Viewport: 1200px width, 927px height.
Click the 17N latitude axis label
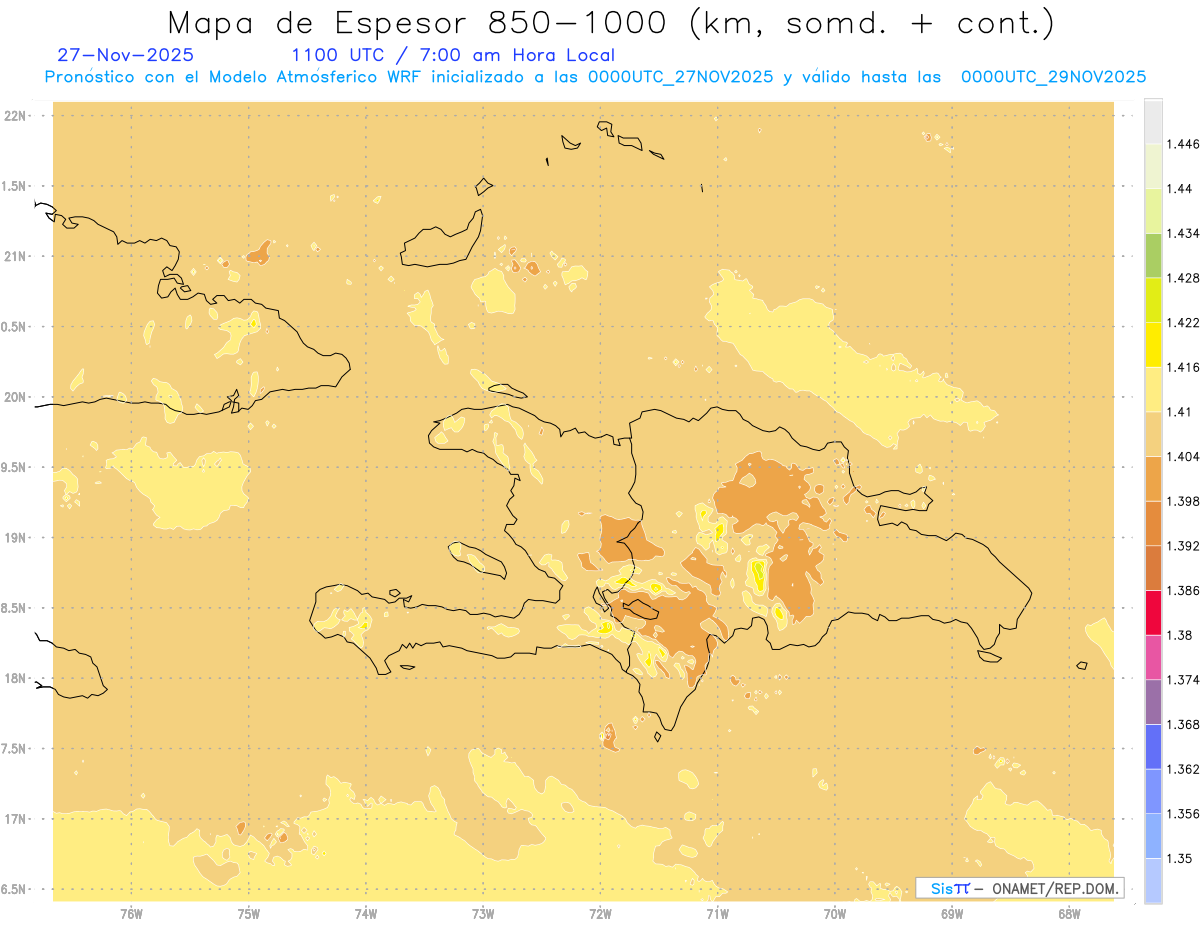click(x=15, y=819)
